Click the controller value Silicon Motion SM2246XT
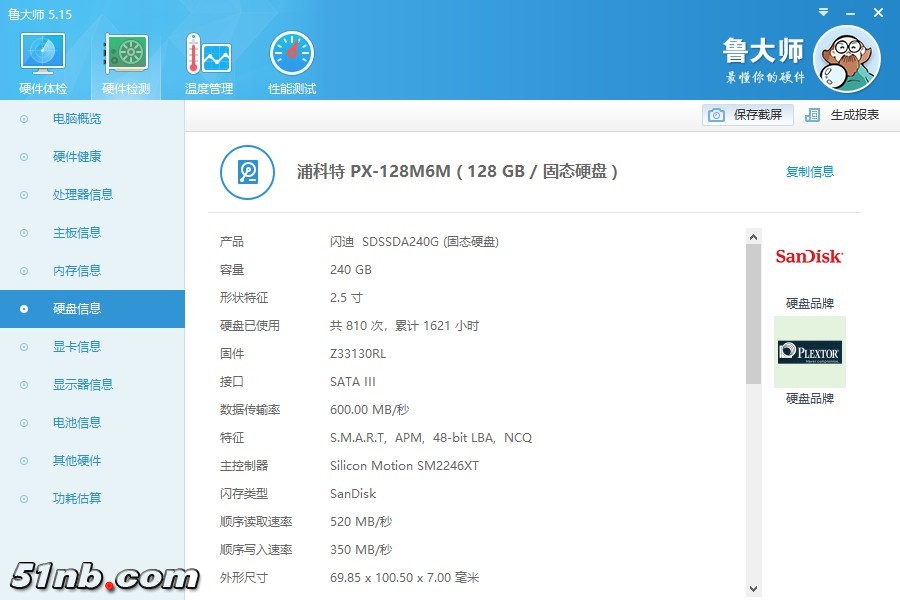This screenshot has width=900, height=600. [404, 466]
